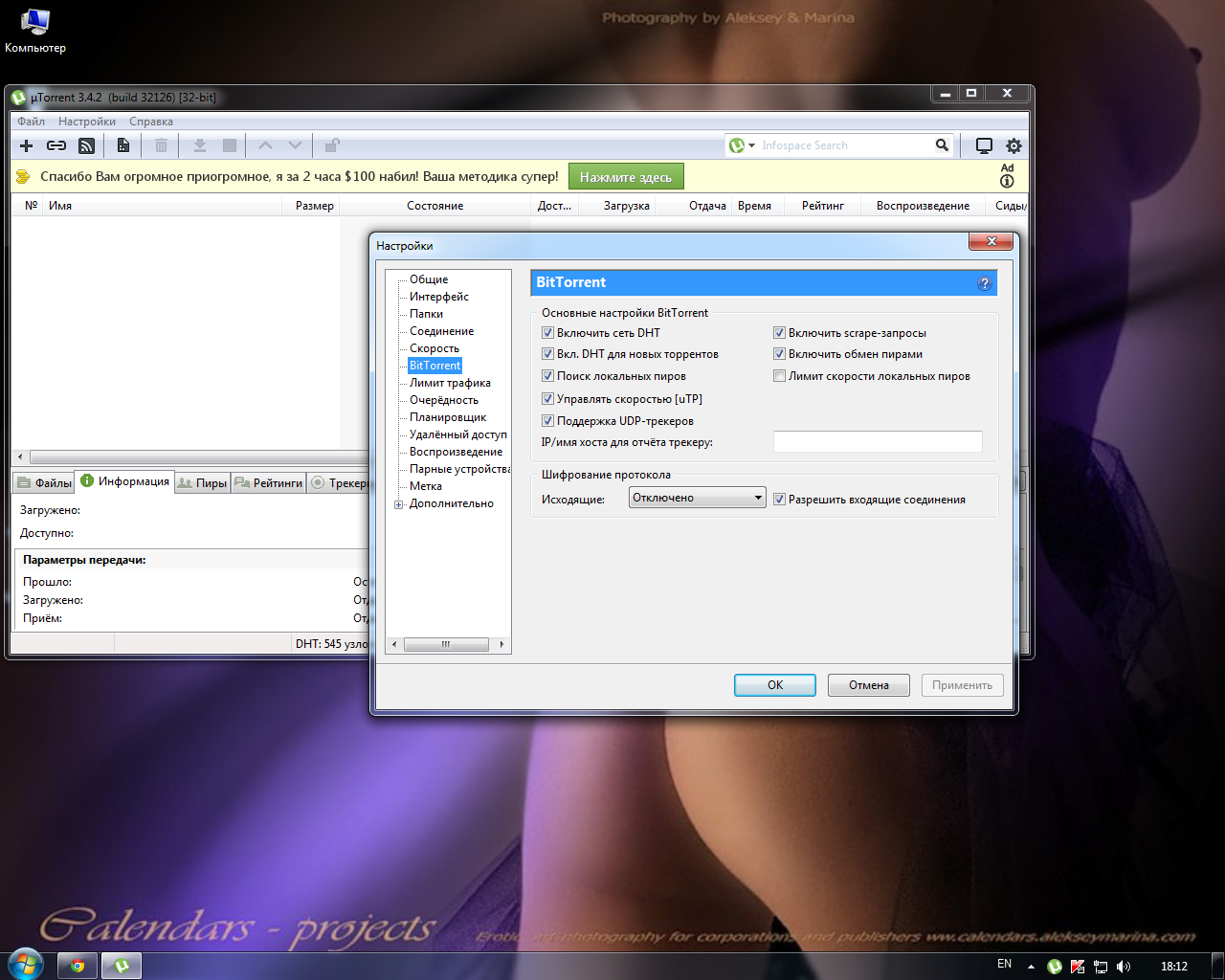Expand the Дополнительно tree node

point(398,504)
